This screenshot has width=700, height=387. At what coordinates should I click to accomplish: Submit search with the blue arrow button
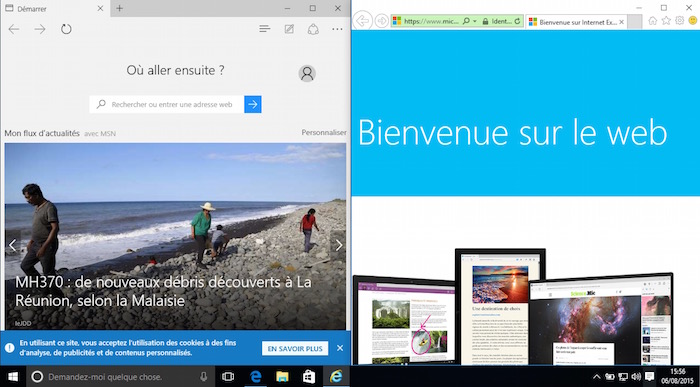(x=253, y=104)
